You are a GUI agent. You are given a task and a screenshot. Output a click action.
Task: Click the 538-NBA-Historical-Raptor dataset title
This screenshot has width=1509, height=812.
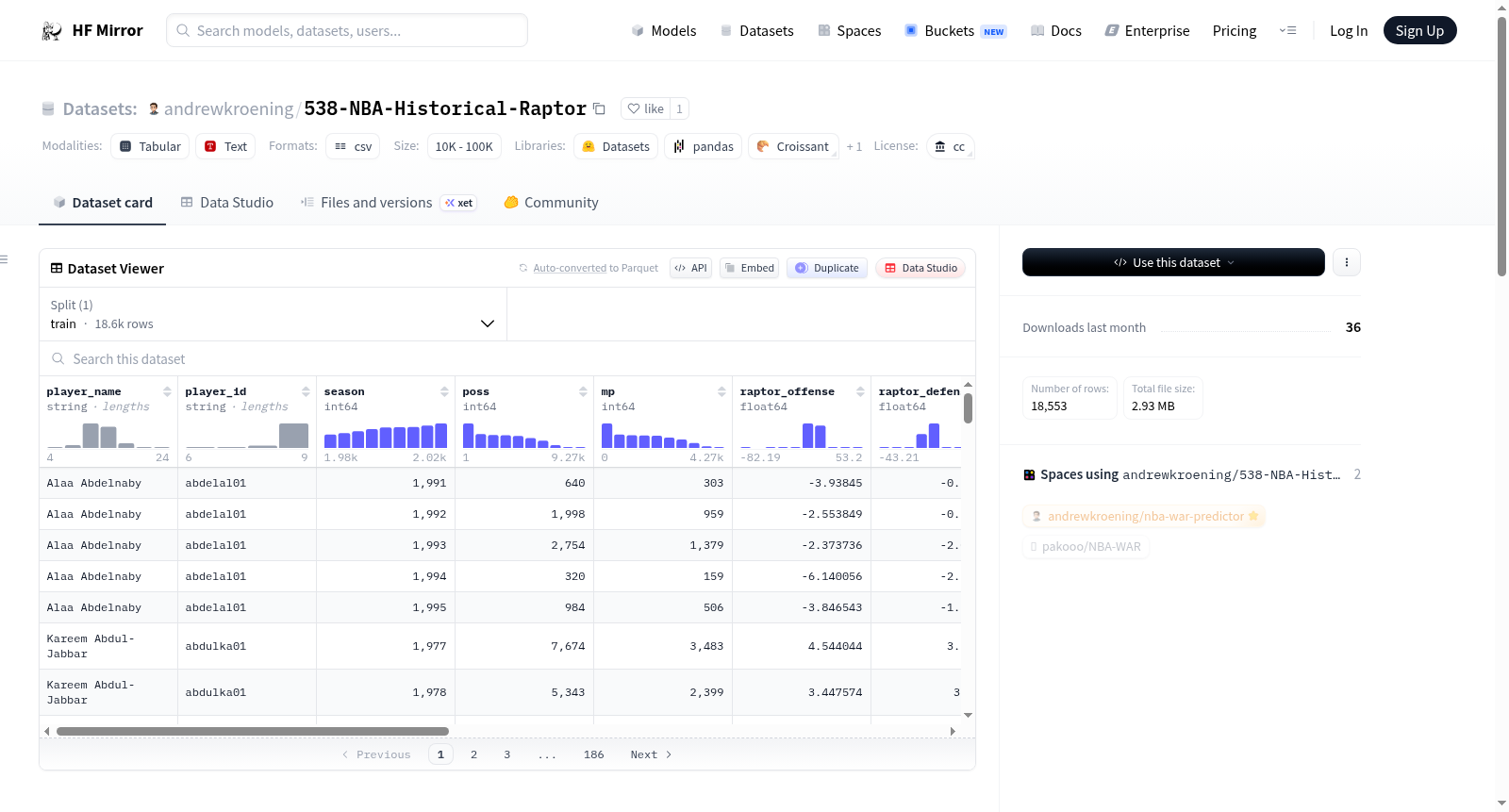pos(445,108)
